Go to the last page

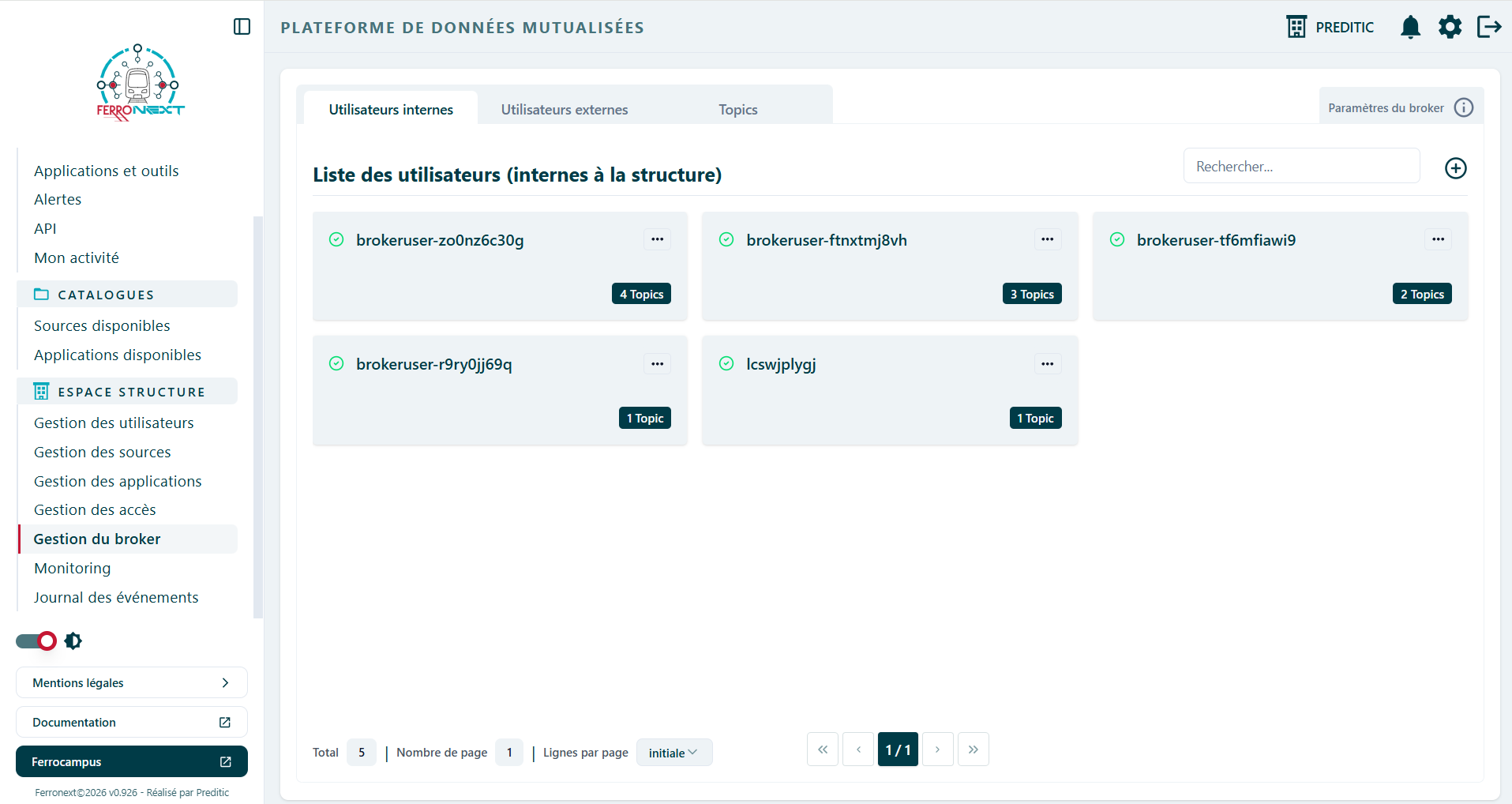coord(974,750)
